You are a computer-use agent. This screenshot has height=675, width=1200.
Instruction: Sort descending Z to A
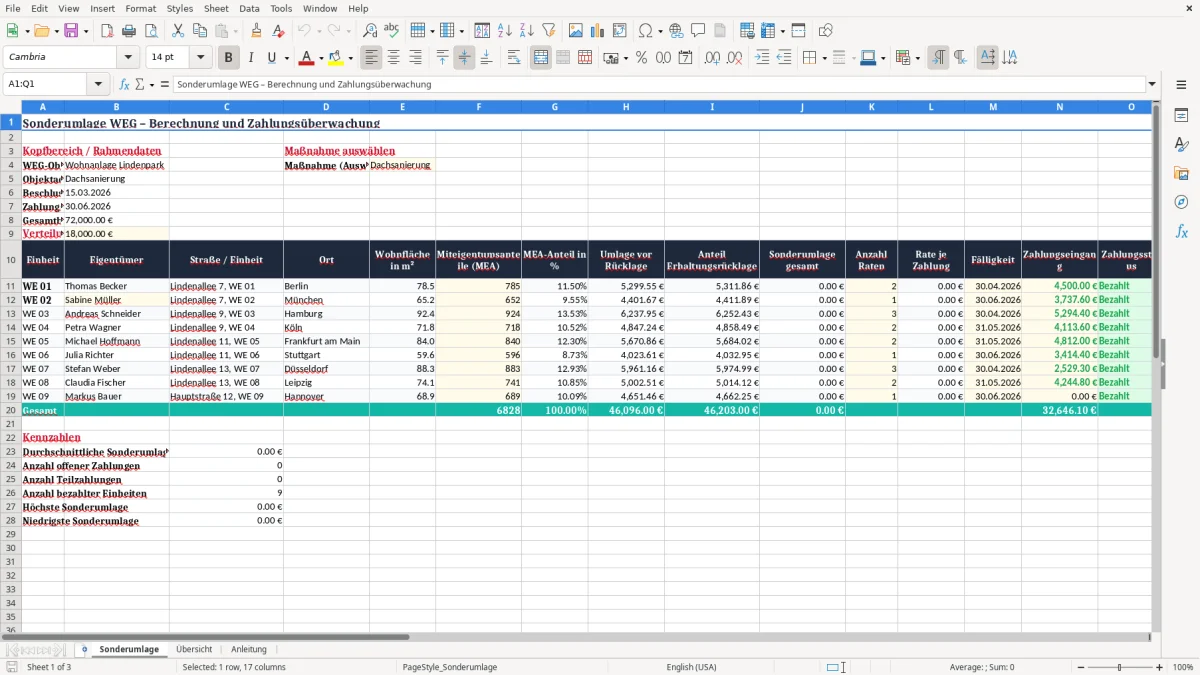tap(527, 31)
